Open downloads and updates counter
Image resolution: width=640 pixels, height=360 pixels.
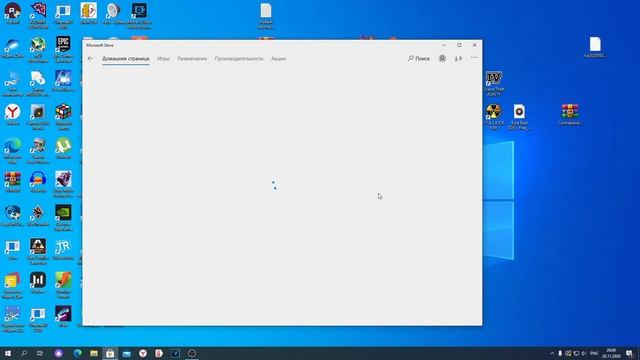[458, 58]
